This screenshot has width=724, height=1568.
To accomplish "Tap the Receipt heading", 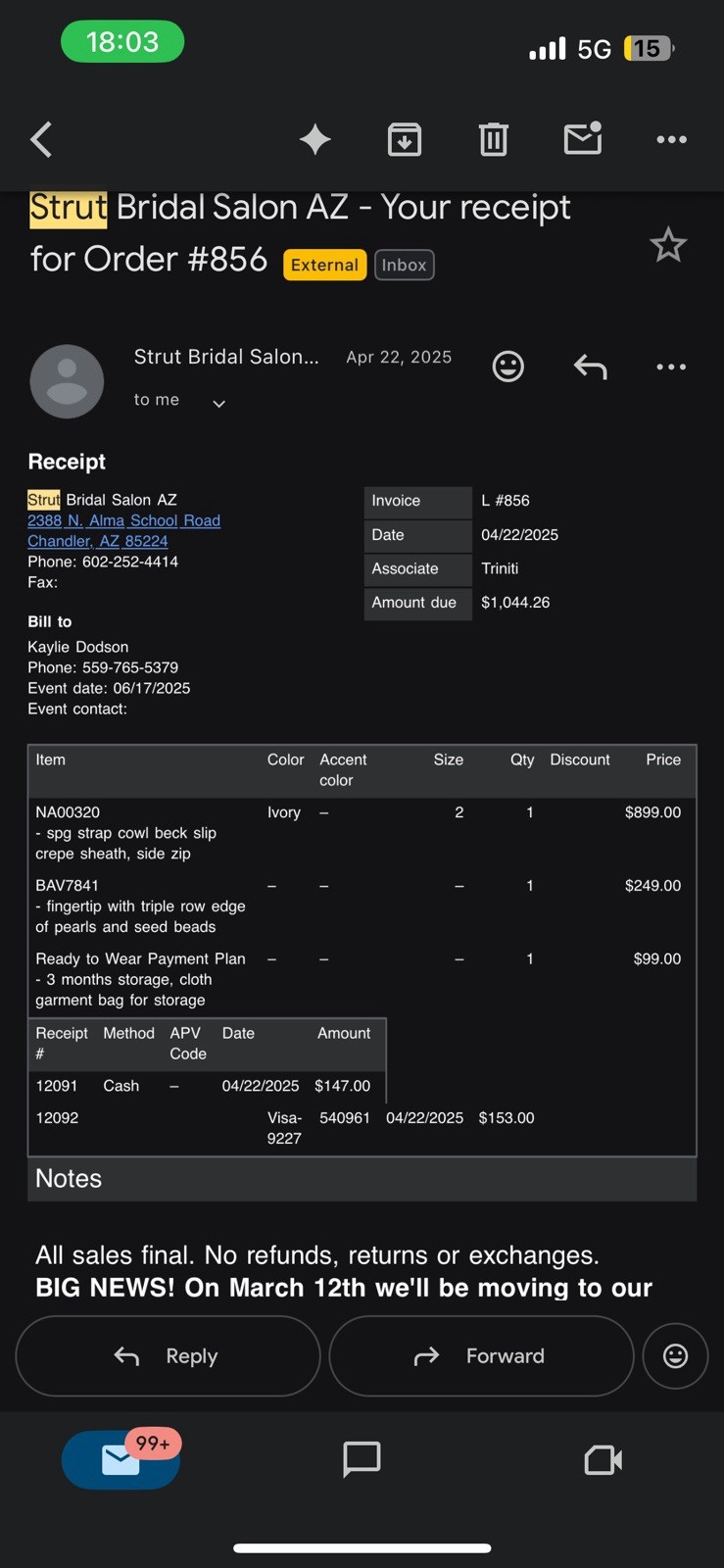I will coord(67,461).
